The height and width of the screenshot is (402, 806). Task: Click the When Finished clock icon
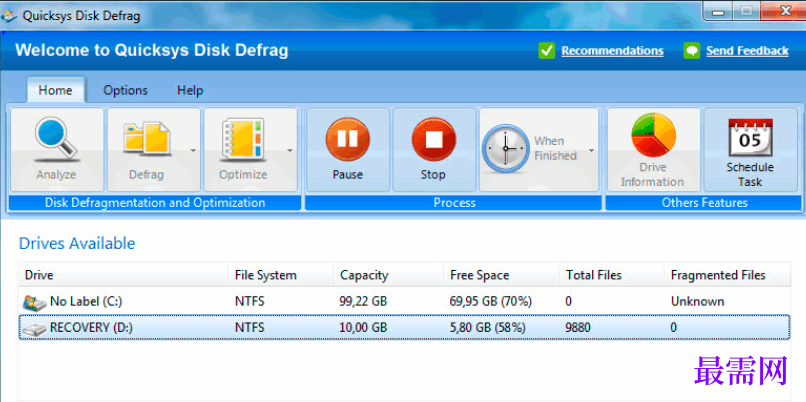[x=505, y=149]
